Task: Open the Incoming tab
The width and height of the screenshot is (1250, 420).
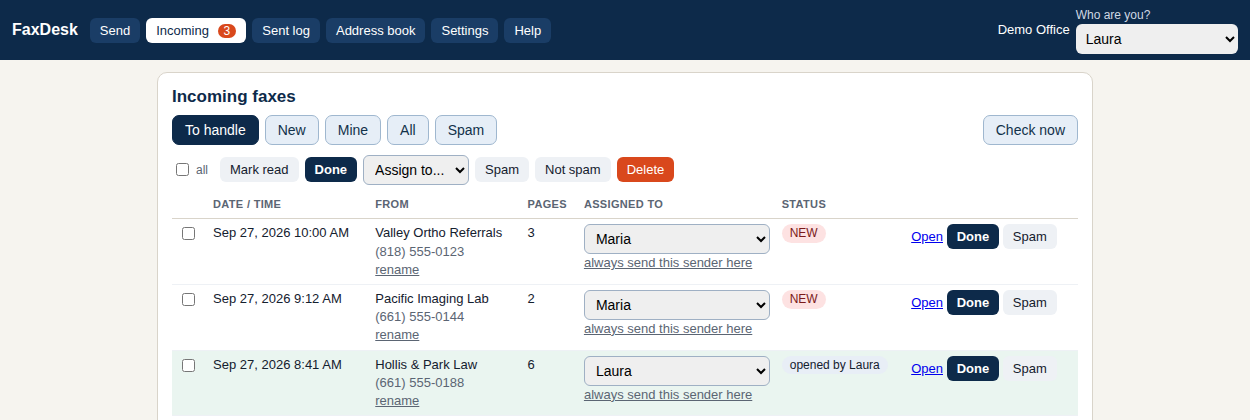Action: click(196, 31)
